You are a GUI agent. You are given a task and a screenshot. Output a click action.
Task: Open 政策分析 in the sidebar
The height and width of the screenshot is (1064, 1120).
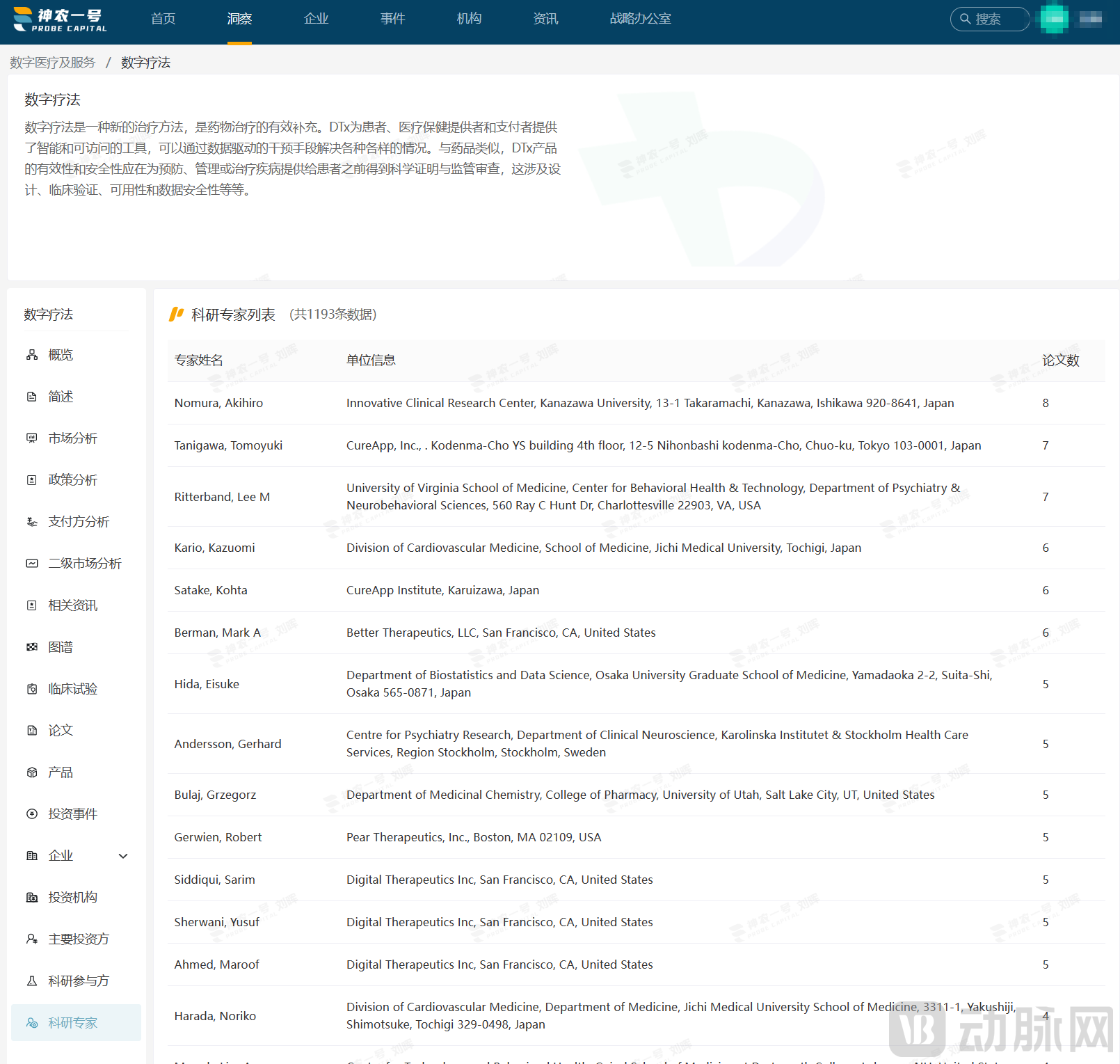pos(72,480)
